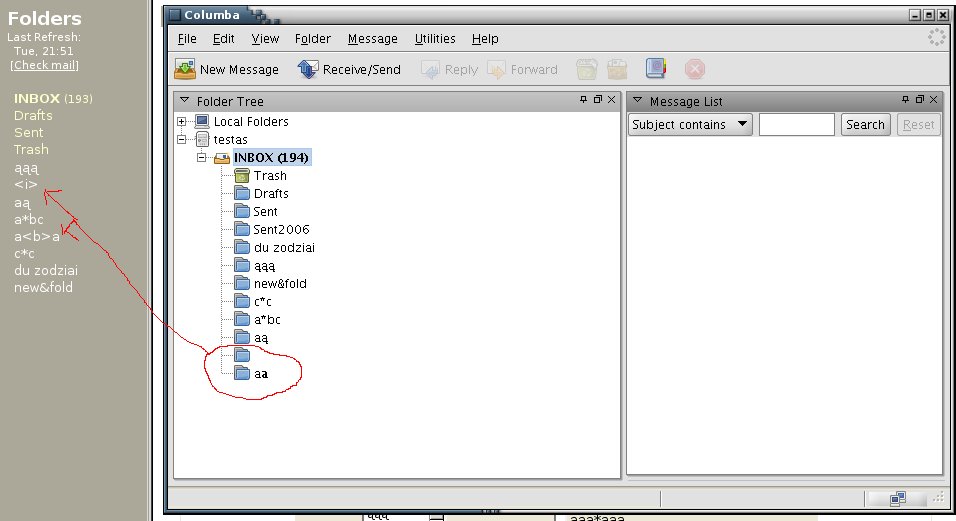Open the Utilities menu
This screenshot has width=956, height=521.
click(434, 39)
